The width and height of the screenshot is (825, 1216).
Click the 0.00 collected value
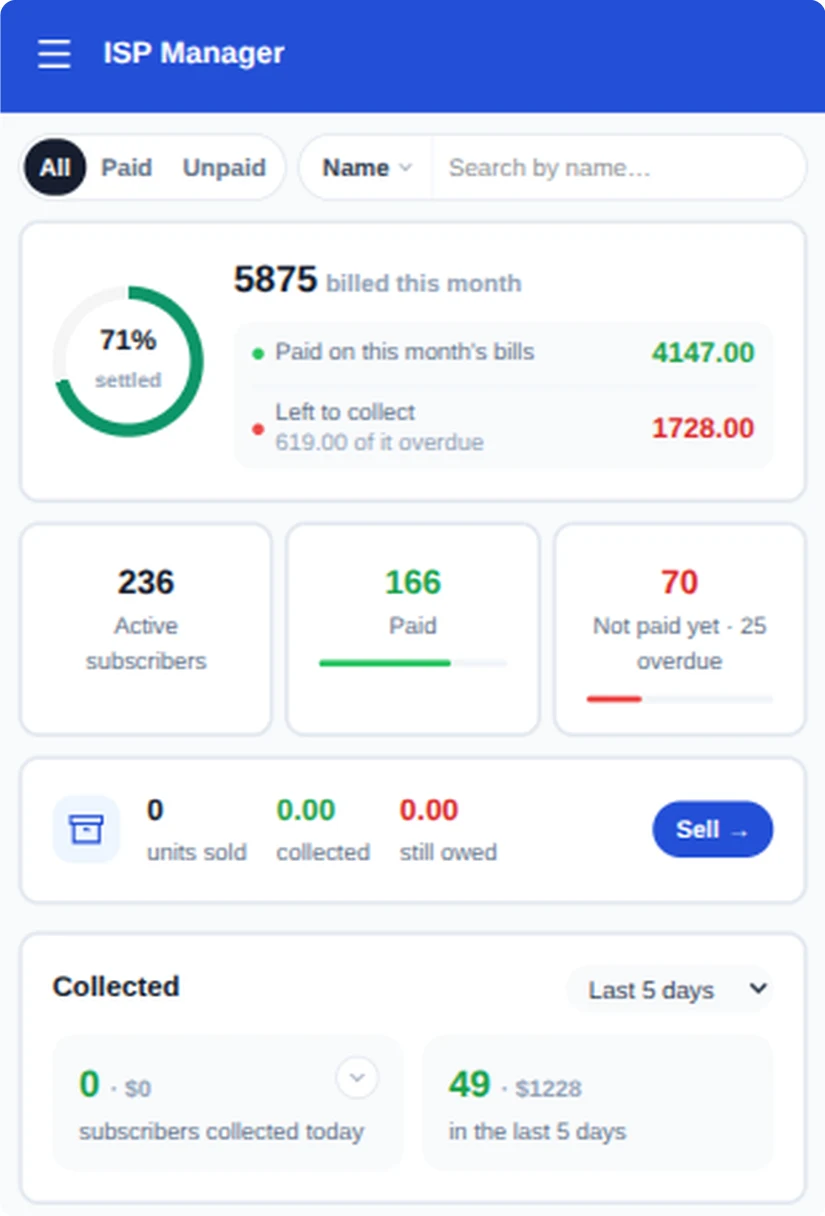(306, 810)
